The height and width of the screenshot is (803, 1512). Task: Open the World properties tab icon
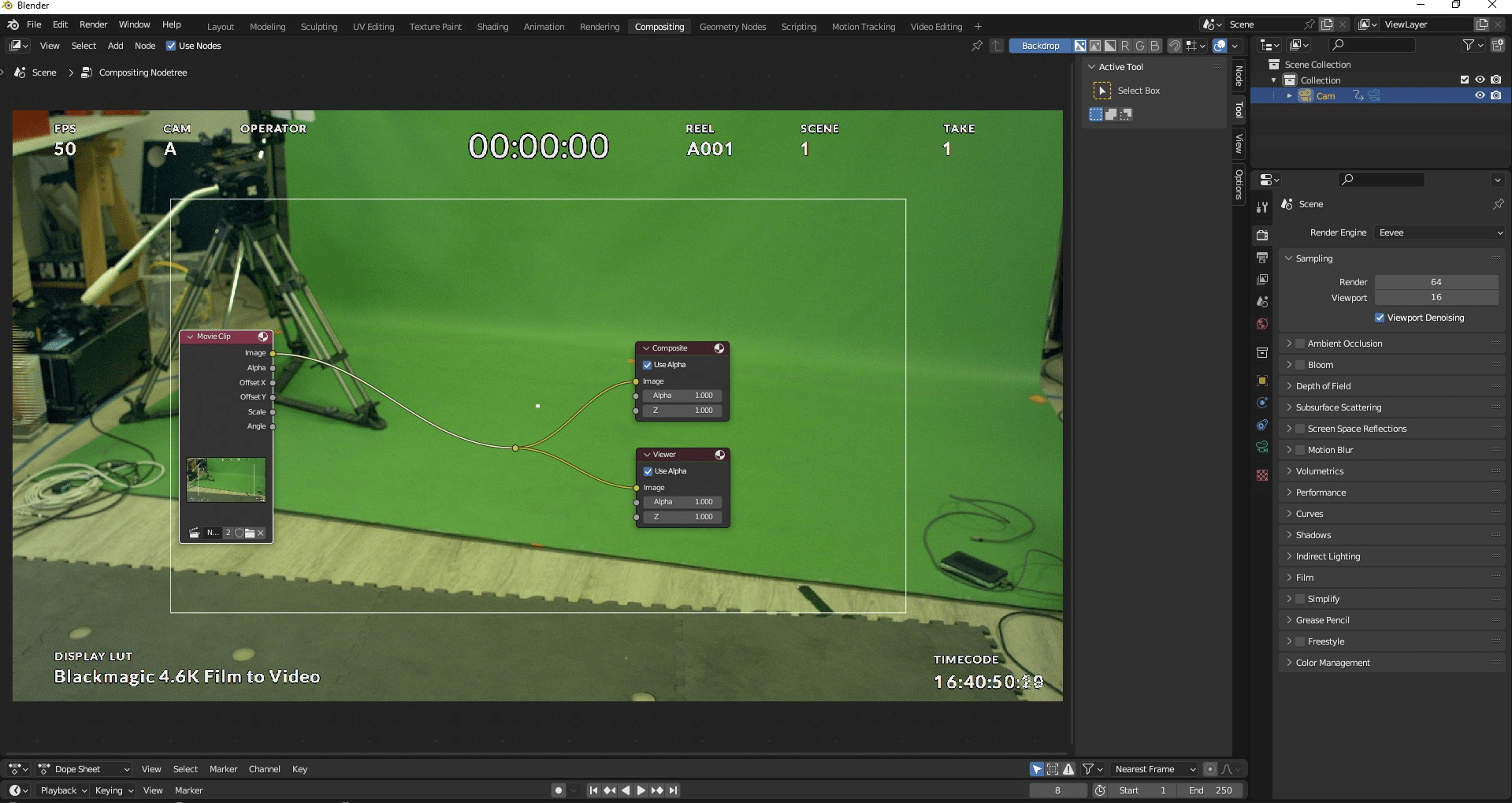[1262, 324]
